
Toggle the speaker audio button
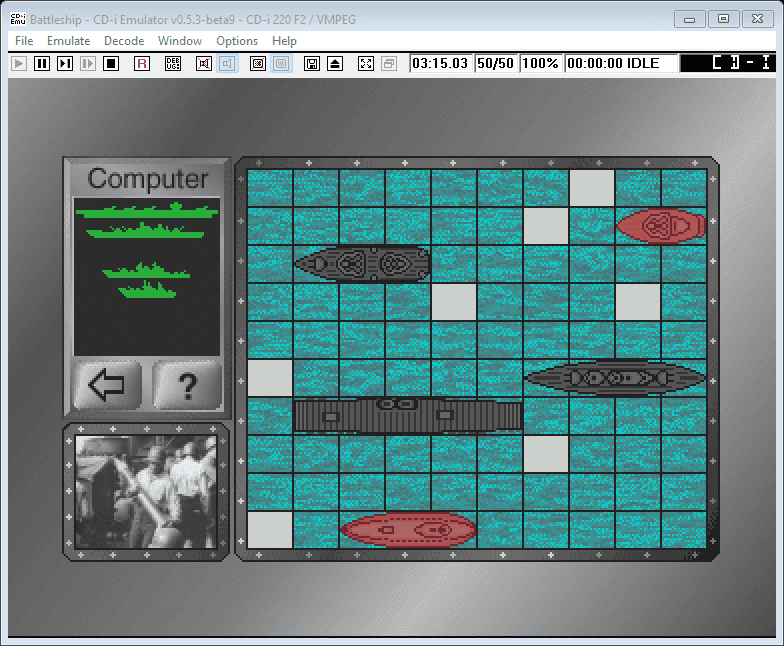point(227,63)
